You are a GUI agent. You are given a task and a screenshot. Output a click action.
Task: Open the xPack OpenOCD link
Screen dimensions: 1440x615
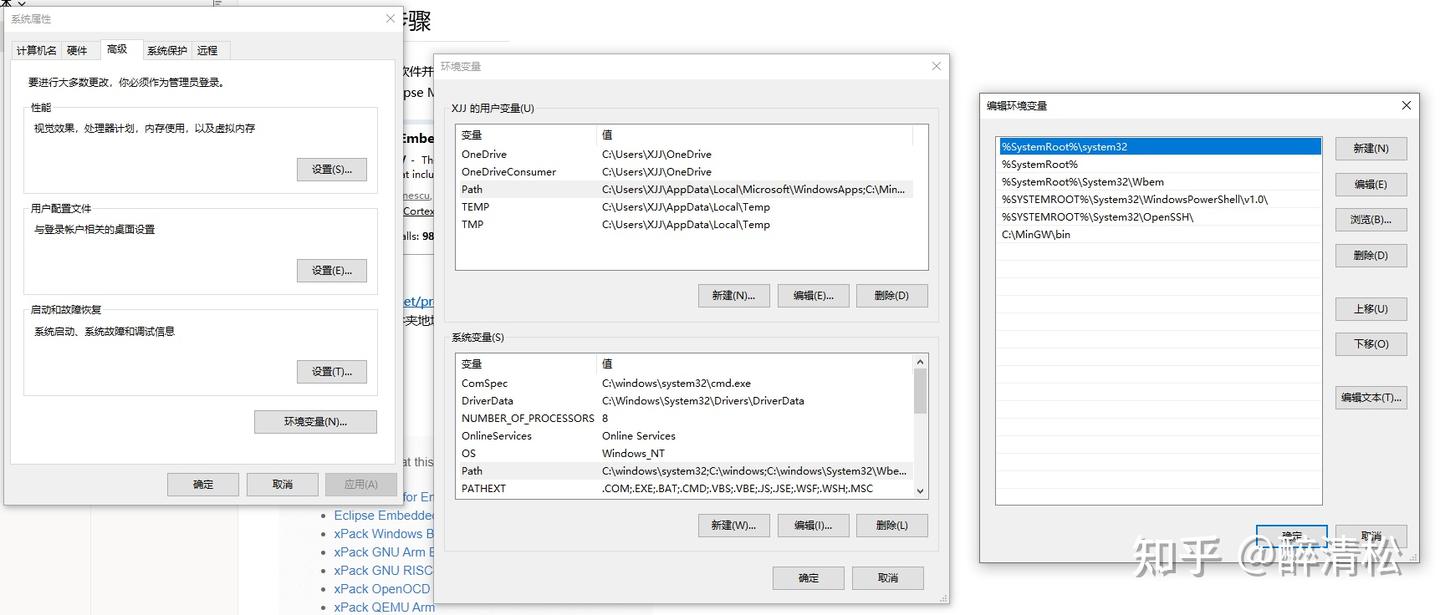click(x=381, y=589)
